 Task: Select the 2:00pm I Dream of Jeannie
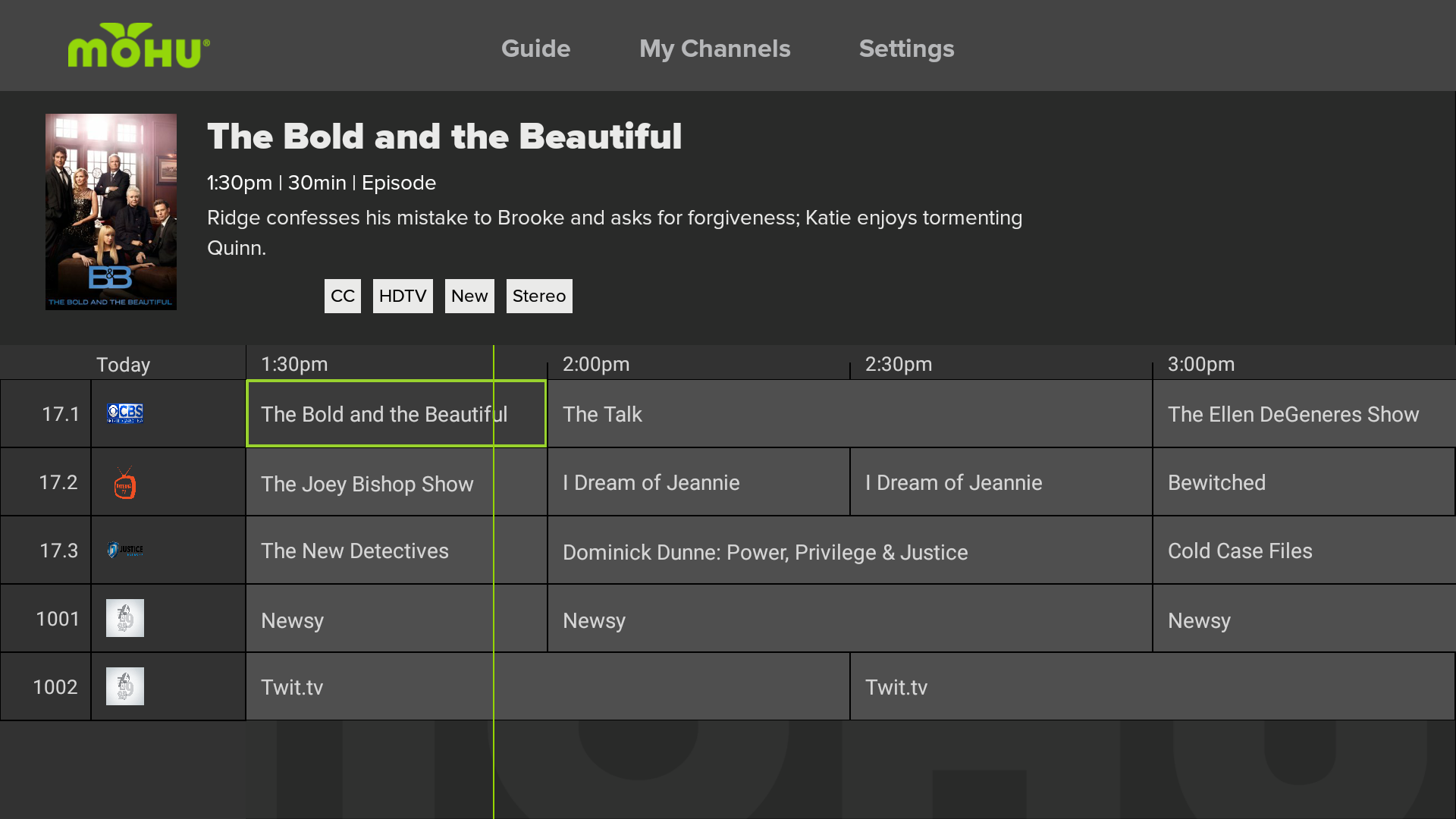pyautogui.click(x=698, y=482)
